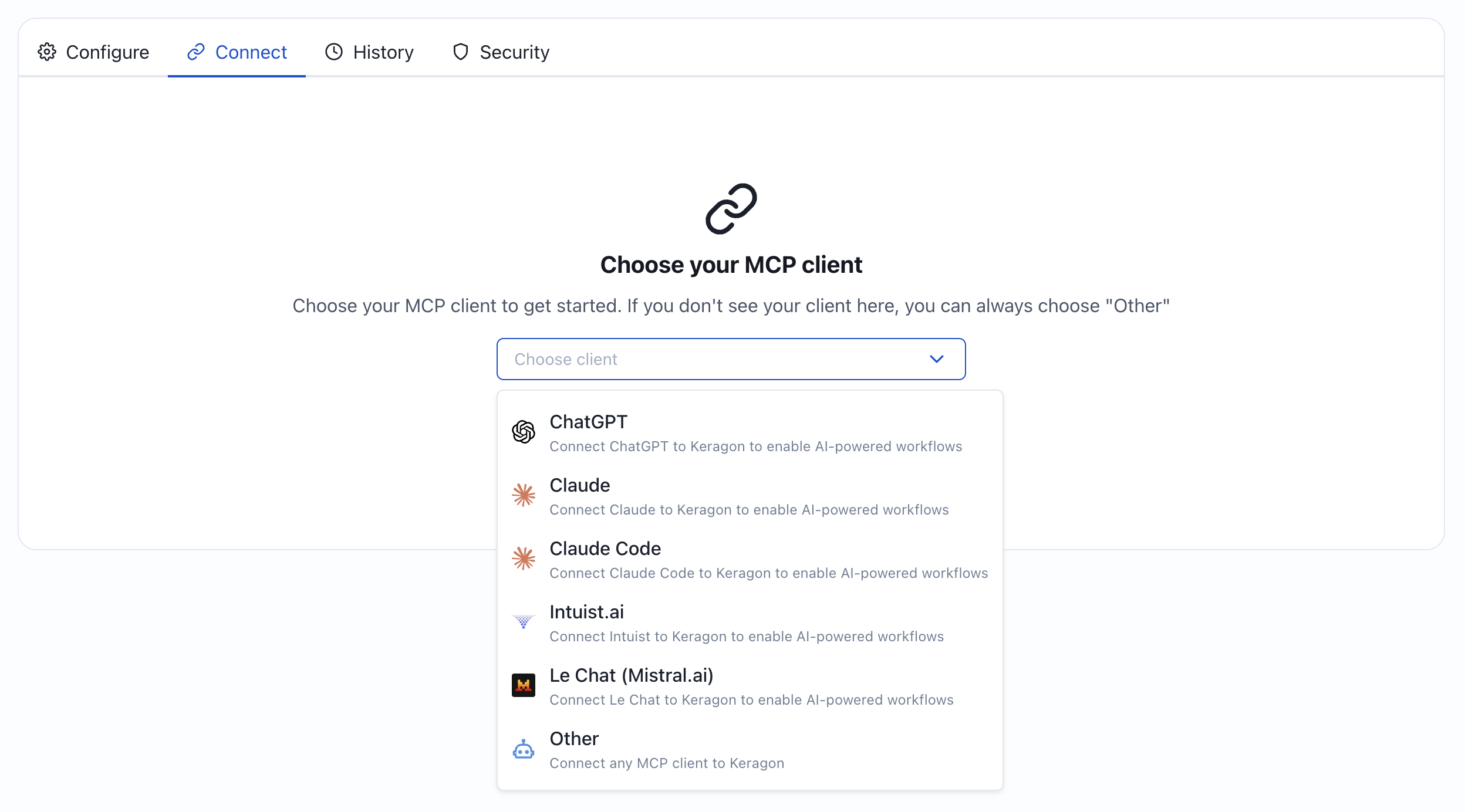This screenshot has height=812, width=1465.
Task: Open the Security tab
Action: [501, 52]
